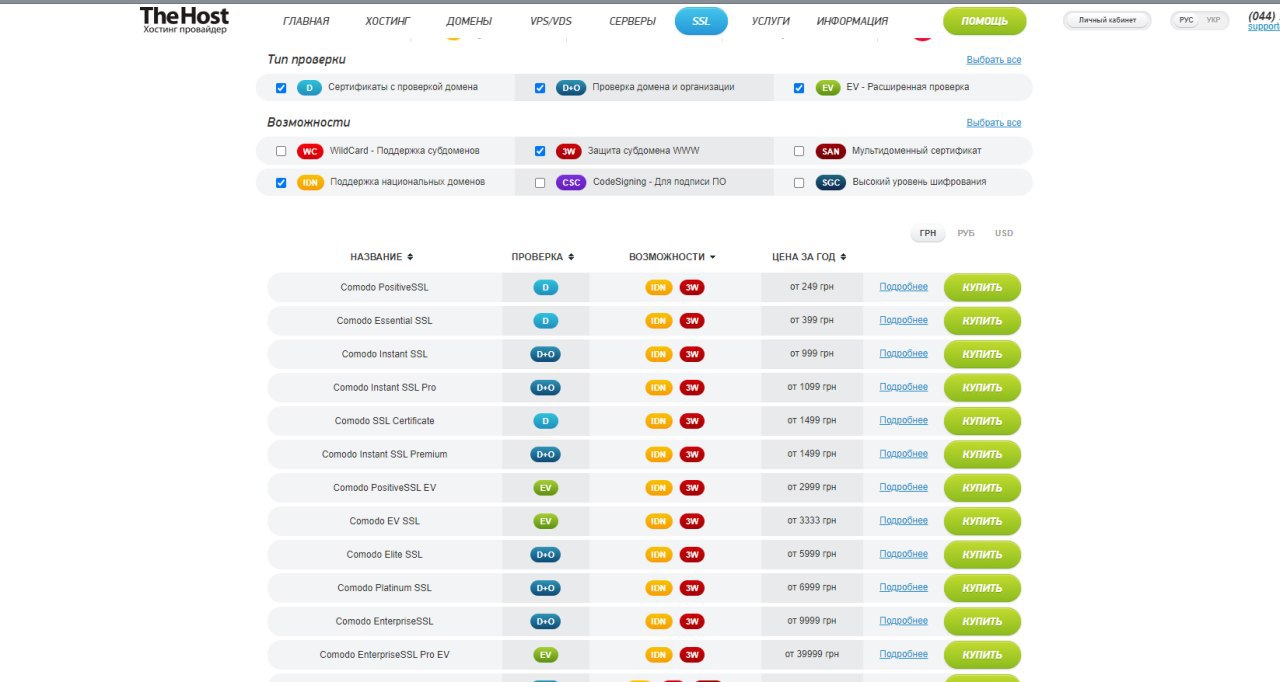Click the D+O badge in Comodo Instant SSL Pro row

(x=545, y=388)
